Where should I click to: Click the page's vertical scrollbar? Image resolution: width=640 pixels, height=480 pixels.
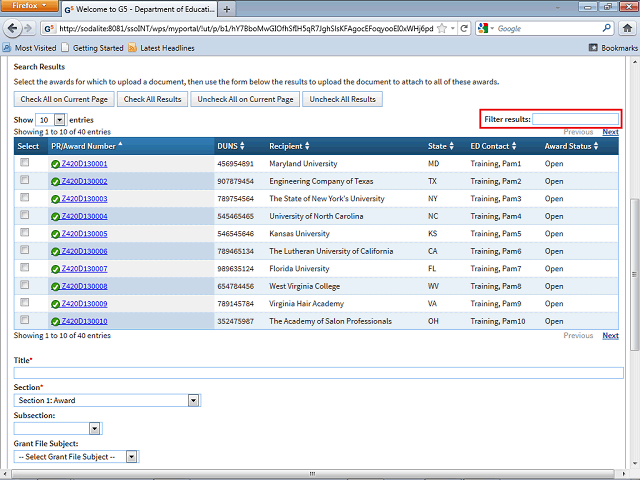coord(634,260)
